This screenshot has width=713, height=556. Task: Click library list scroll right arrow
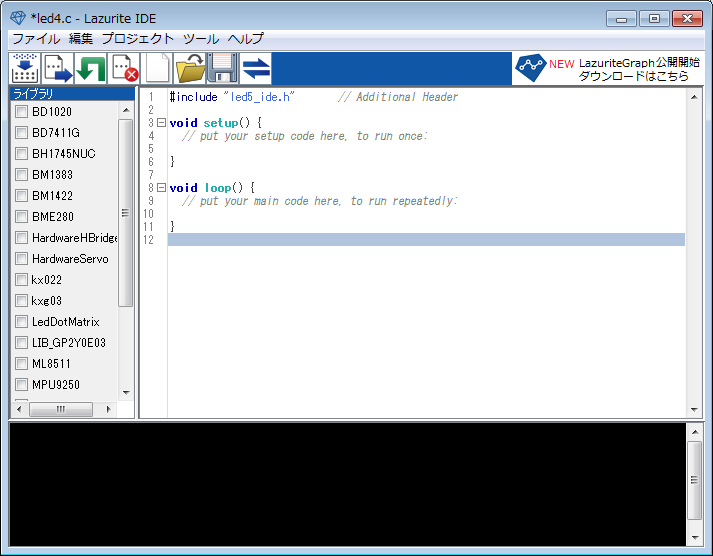108,409
